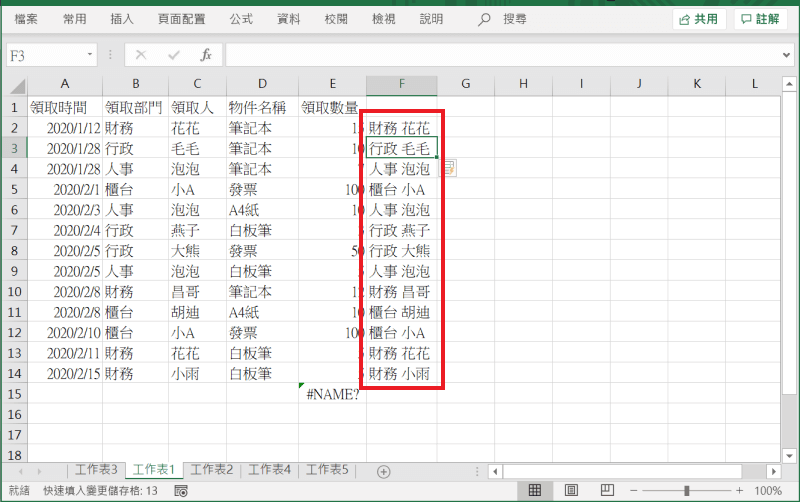
Task: Click header cell 領取部門
Action: tap(135, 107)
